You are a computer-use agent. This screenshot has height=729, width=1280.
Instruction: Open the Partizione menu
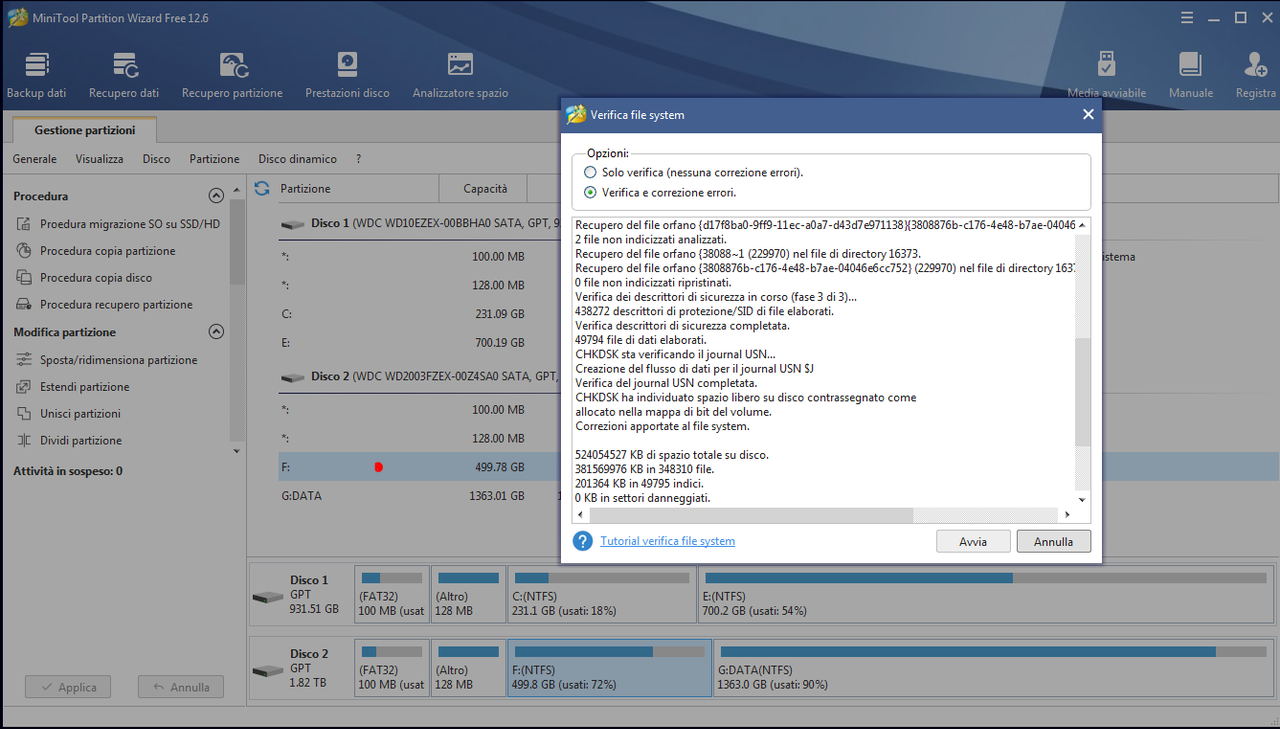[x=214, y=159]
